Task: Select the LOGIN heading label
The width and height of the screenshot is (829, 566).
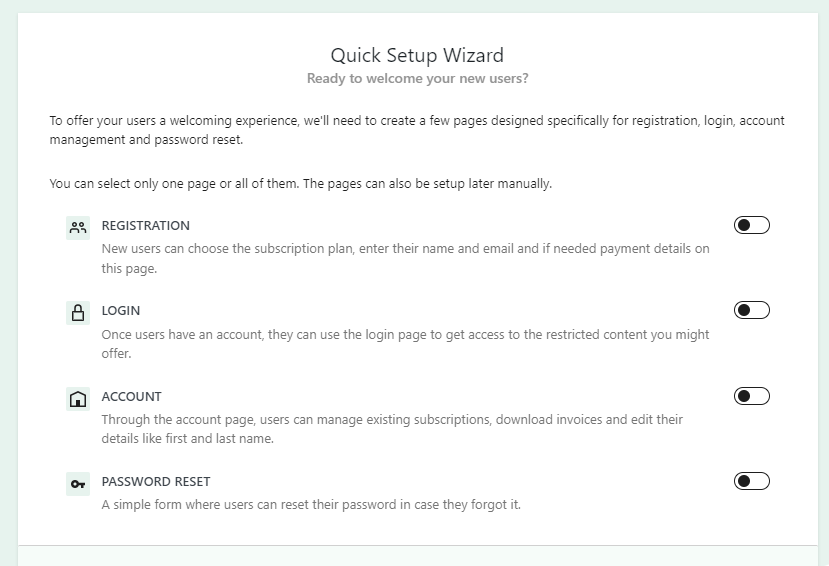Action: pyautogui.click(x=121, y=311)
